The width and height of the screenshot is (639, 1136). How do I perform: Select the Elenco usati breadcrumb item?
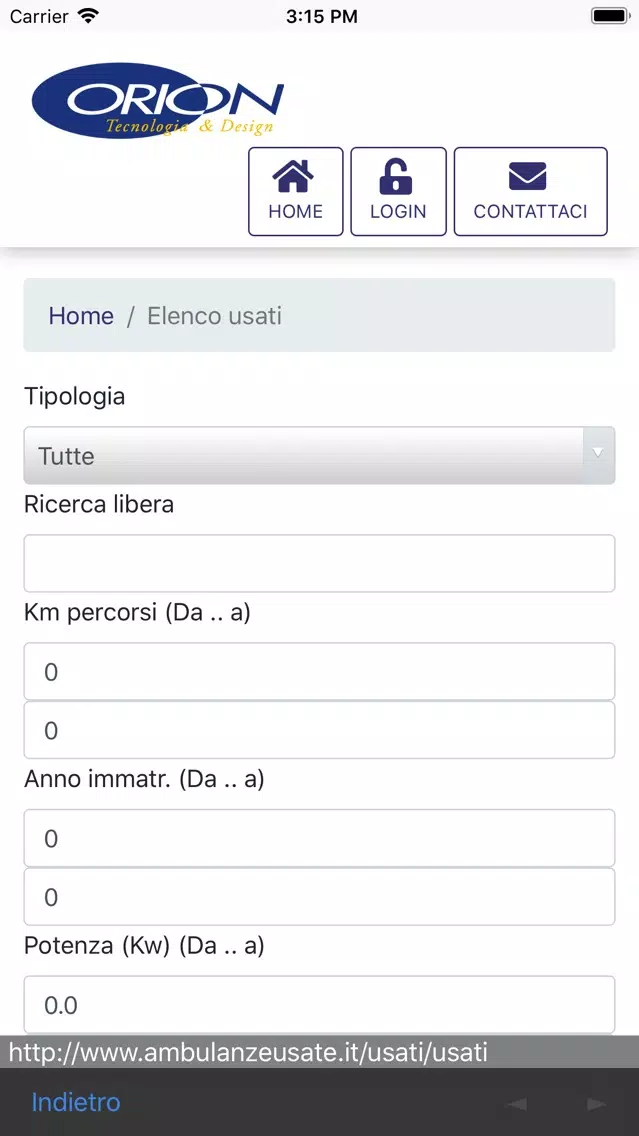point(214,316)
